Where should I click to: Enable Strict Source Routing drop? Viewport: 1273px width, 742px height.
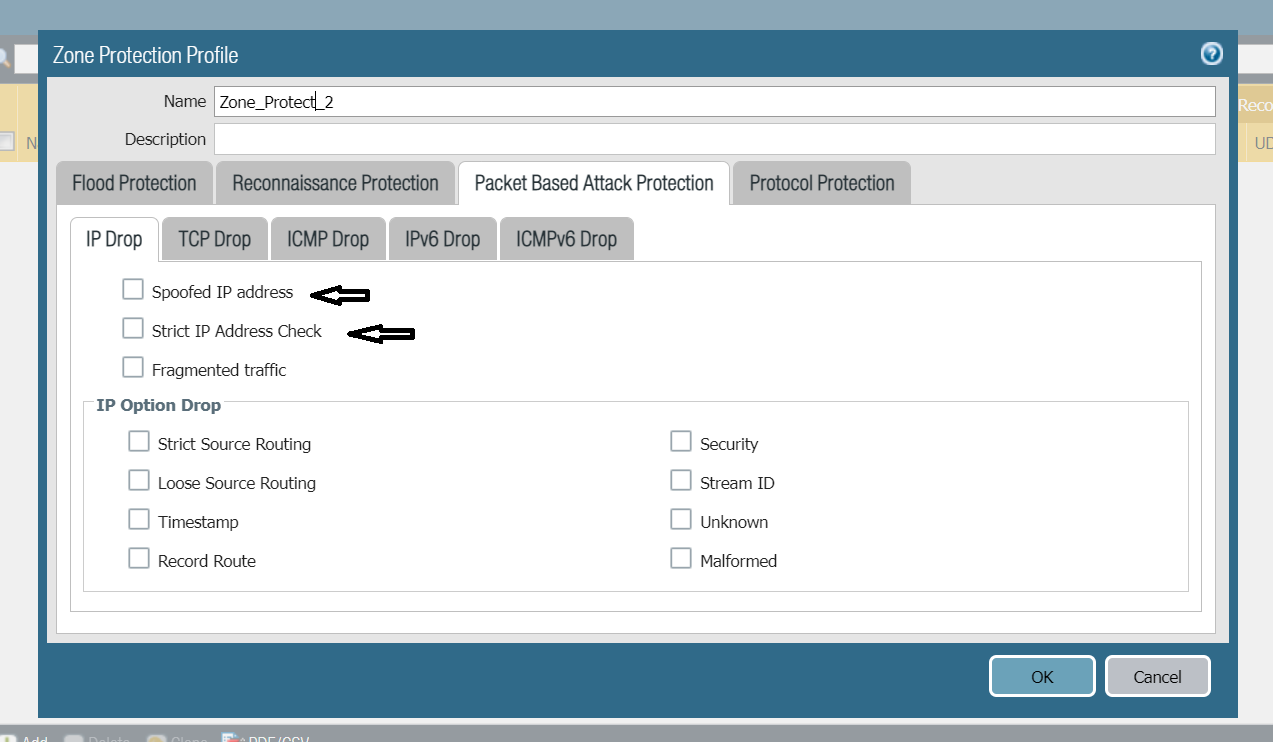tap(139, 440)
